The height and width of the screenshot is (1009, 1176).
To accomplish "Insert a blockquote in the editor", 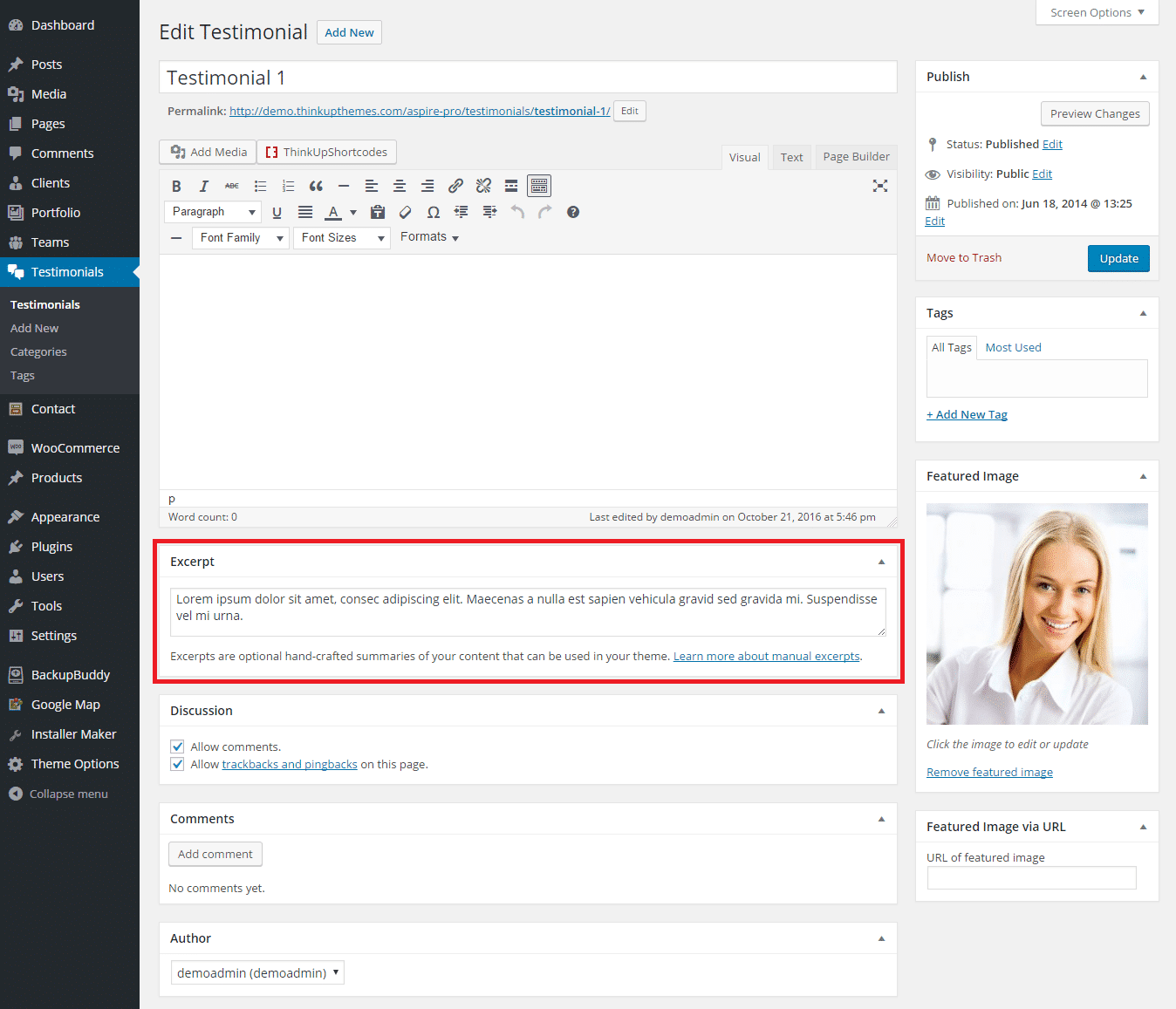I will (x=316, y=186).
